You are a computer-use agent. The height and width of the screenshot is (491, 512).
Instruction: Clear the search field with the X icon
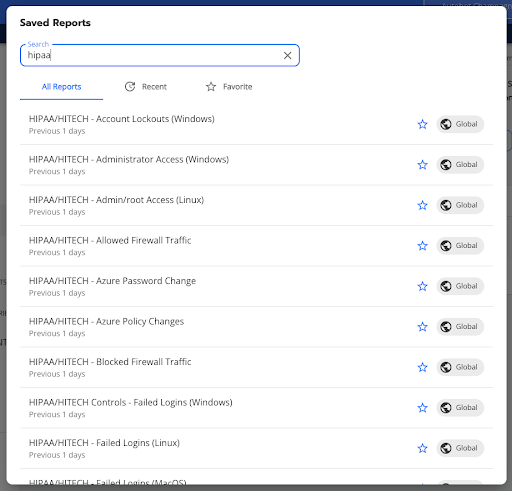coord(287,55)
